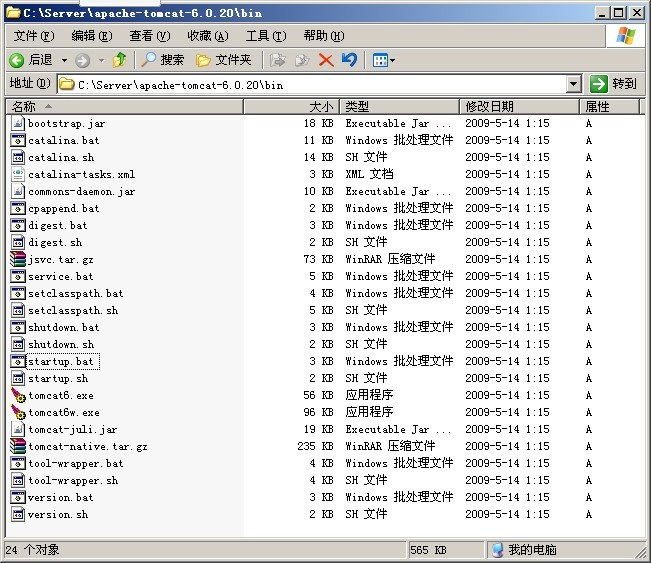Click the Move To toolbar icon
Image resolution: width=651 pixels, height=563 pixels.
(x=277, y=60)
